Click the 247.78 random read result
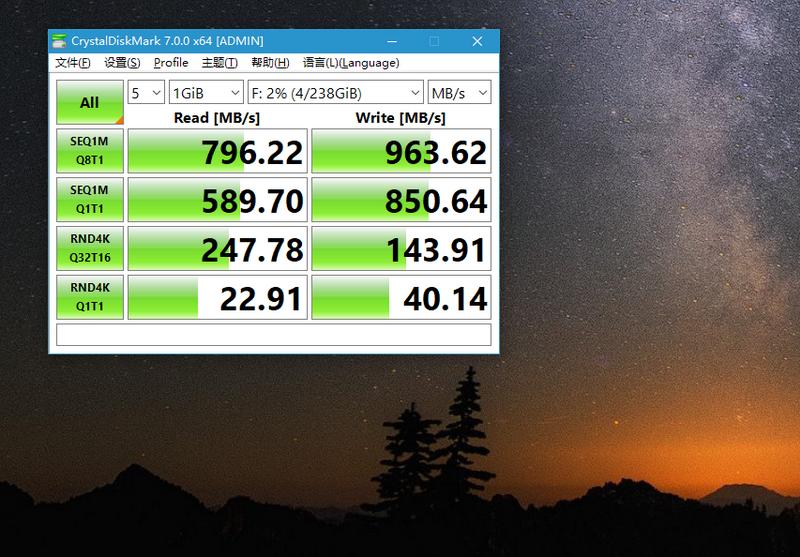Screen dimensions: 800x557 coord(217,249)
